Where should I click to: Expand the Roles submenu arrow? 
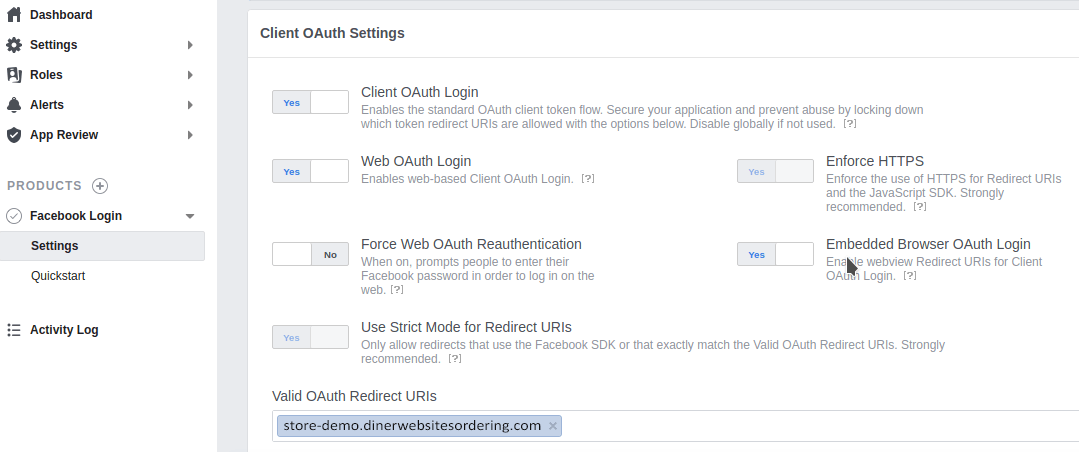coord(190,75)
